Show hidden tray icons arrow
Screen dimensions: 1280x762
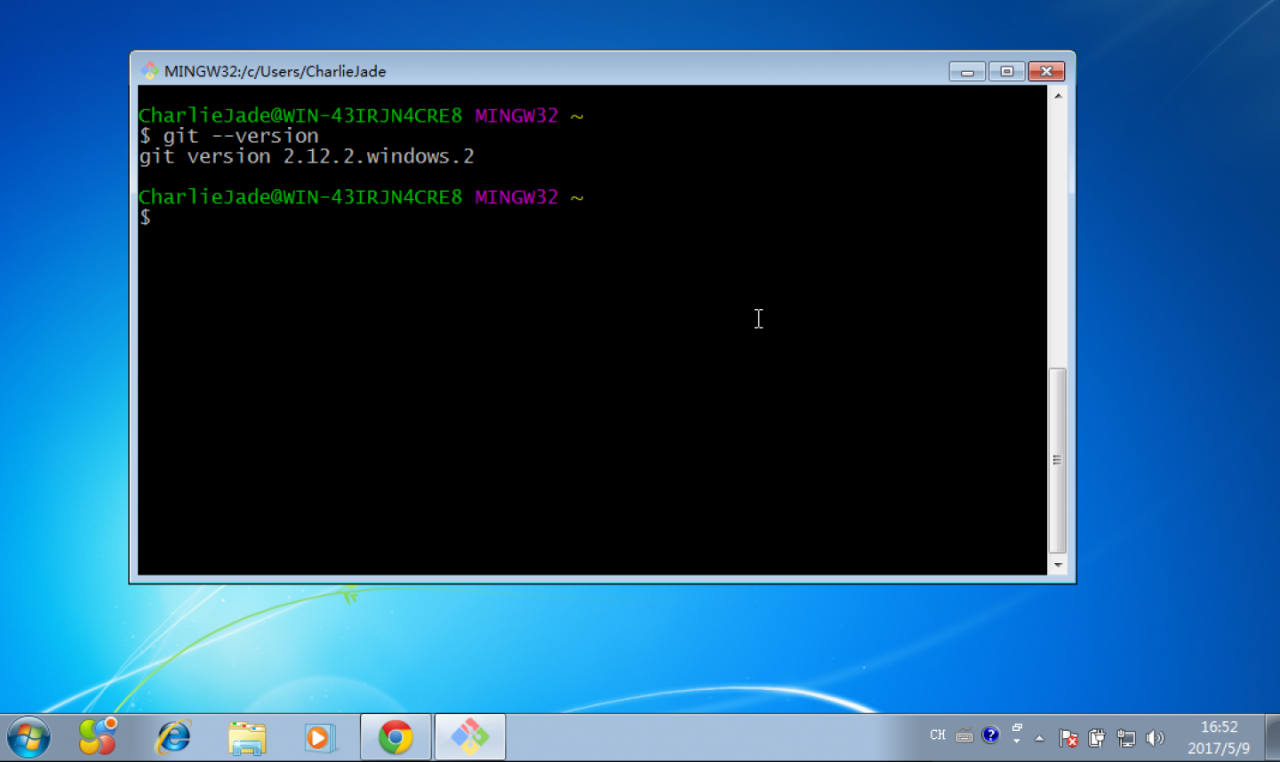pos(1039,738)
